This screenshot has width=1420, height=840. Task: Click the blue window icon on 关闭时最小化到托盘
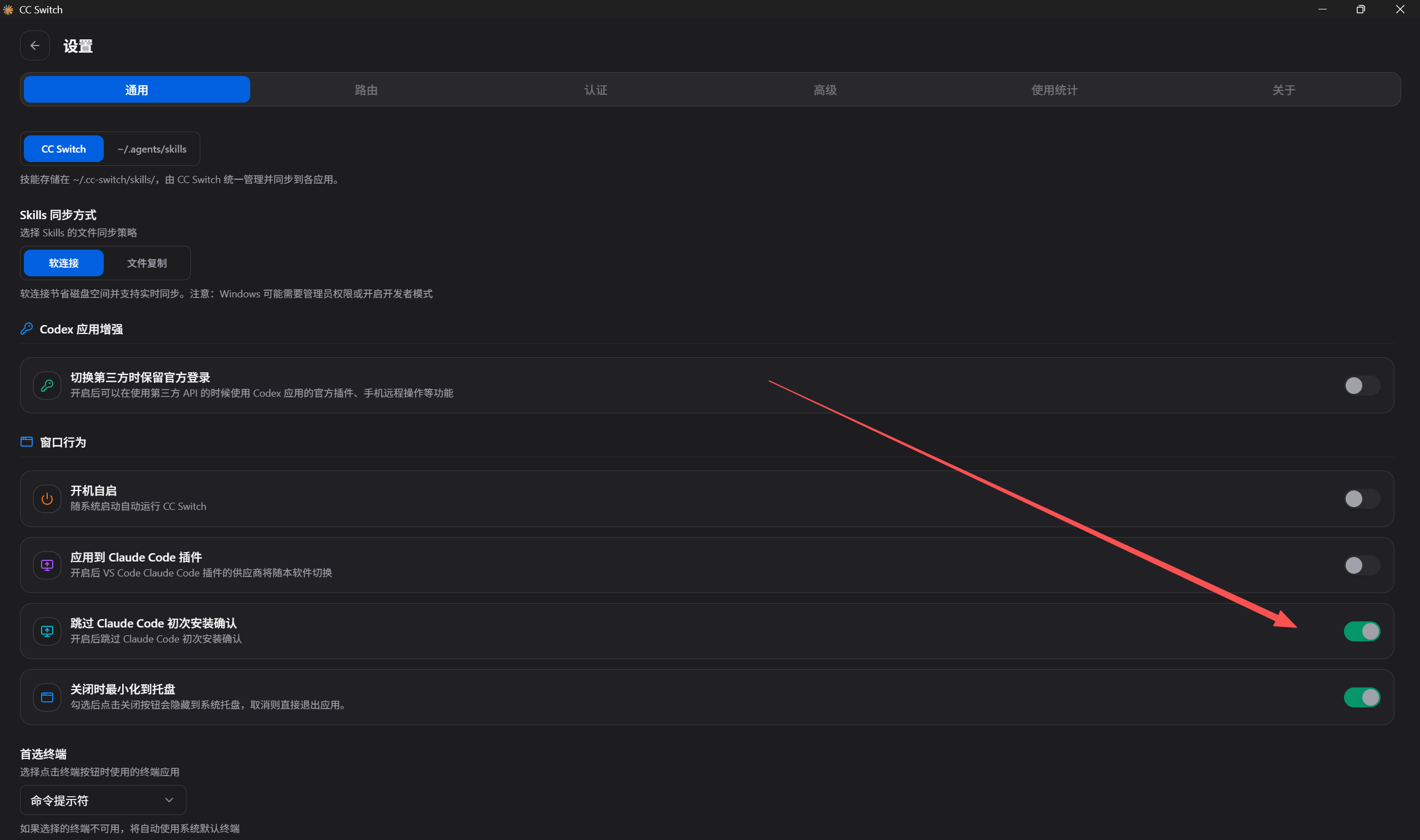[47, 697]
